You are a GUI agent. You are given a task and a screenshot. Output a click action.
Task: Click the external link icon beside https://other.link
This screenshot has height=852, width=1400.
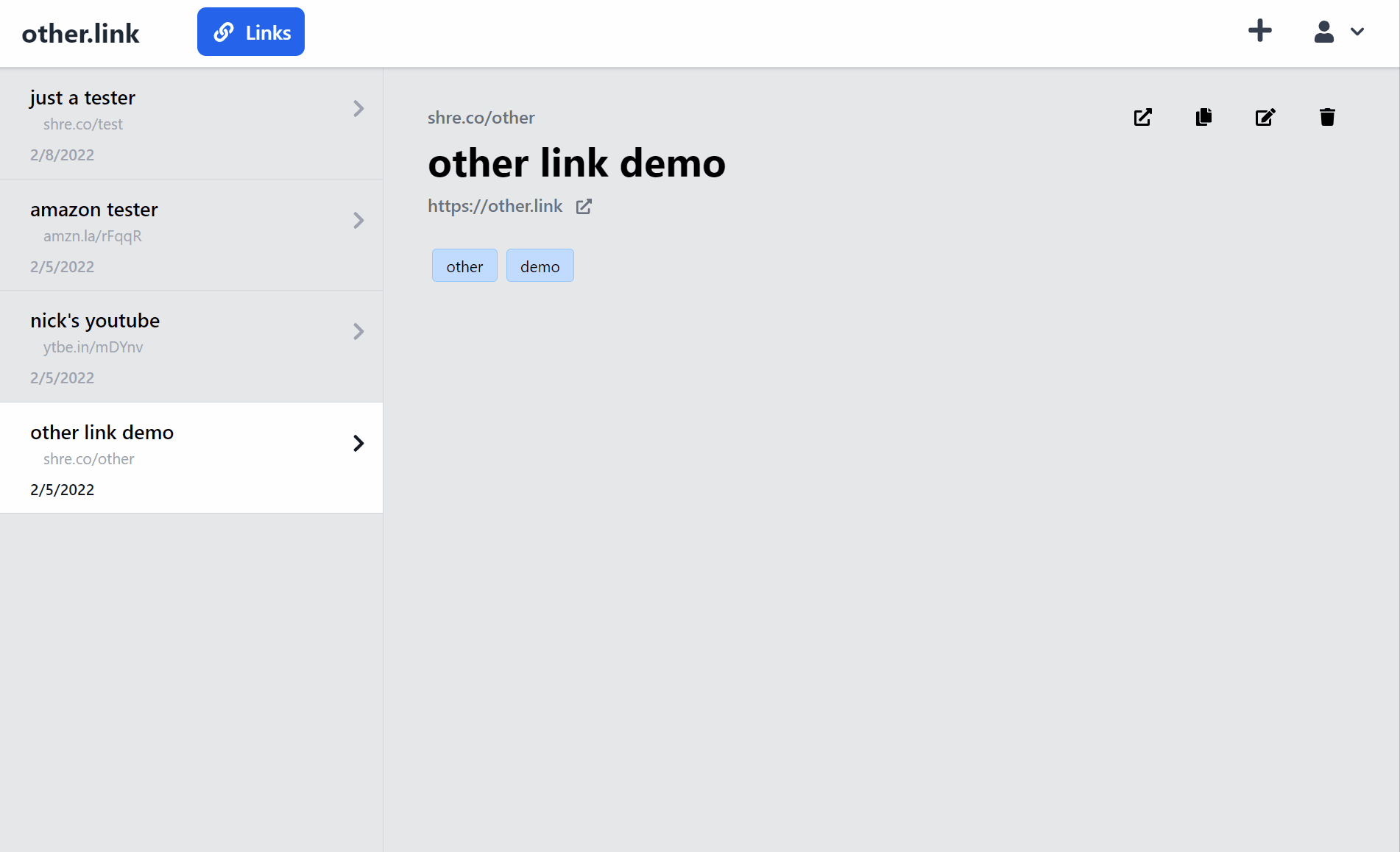[584, 207]
